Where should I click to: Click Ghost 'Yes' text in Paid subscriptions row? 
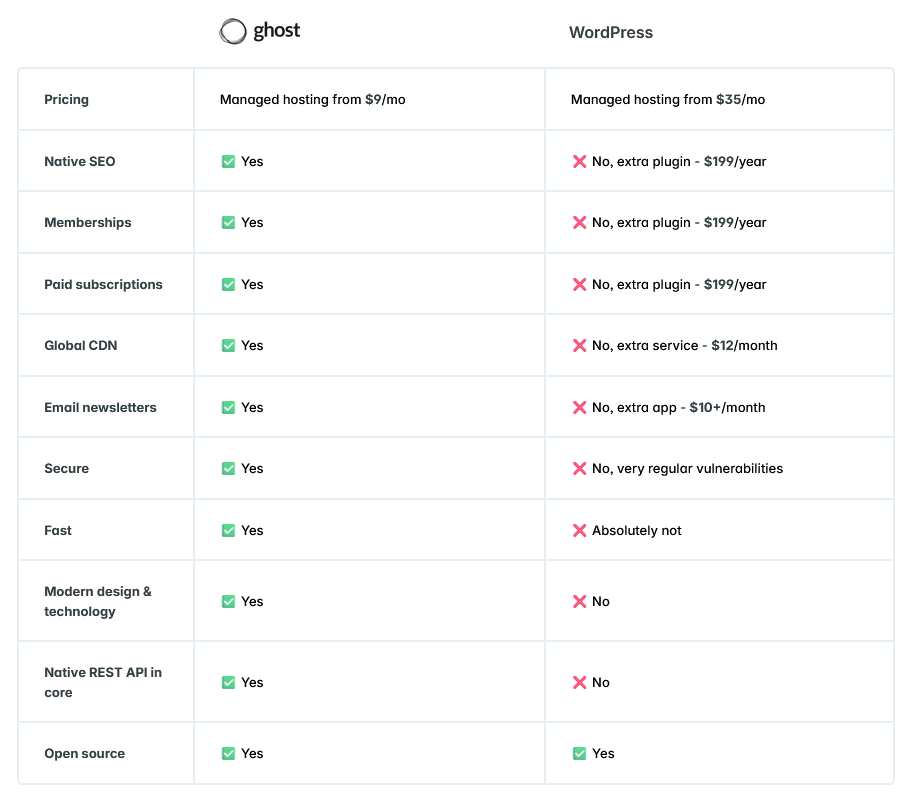(x=252, y=285)
